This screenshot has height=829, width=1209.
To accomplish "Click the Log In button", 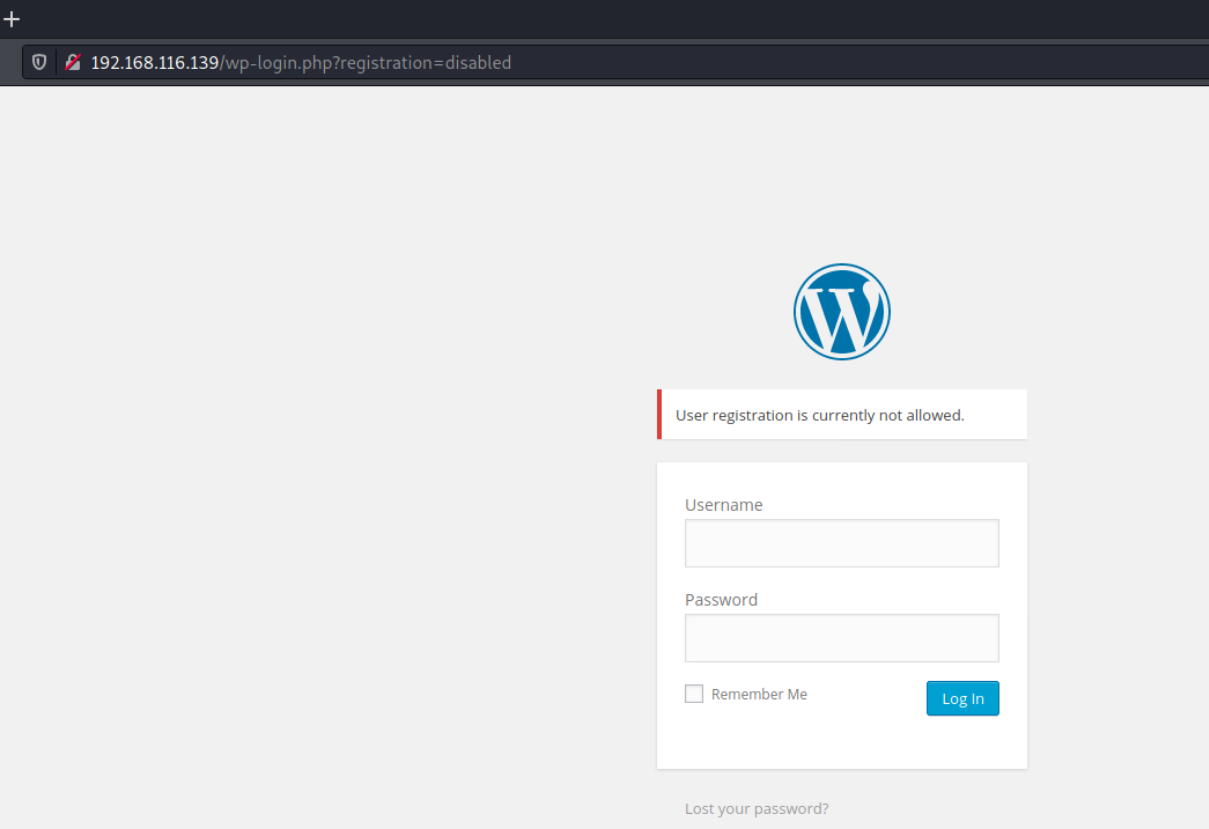I will (963, 698).
